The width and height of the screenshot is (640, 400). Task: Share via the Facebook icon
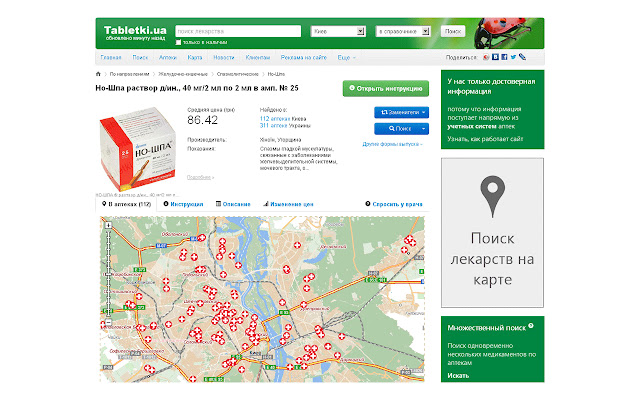(504, 57)
